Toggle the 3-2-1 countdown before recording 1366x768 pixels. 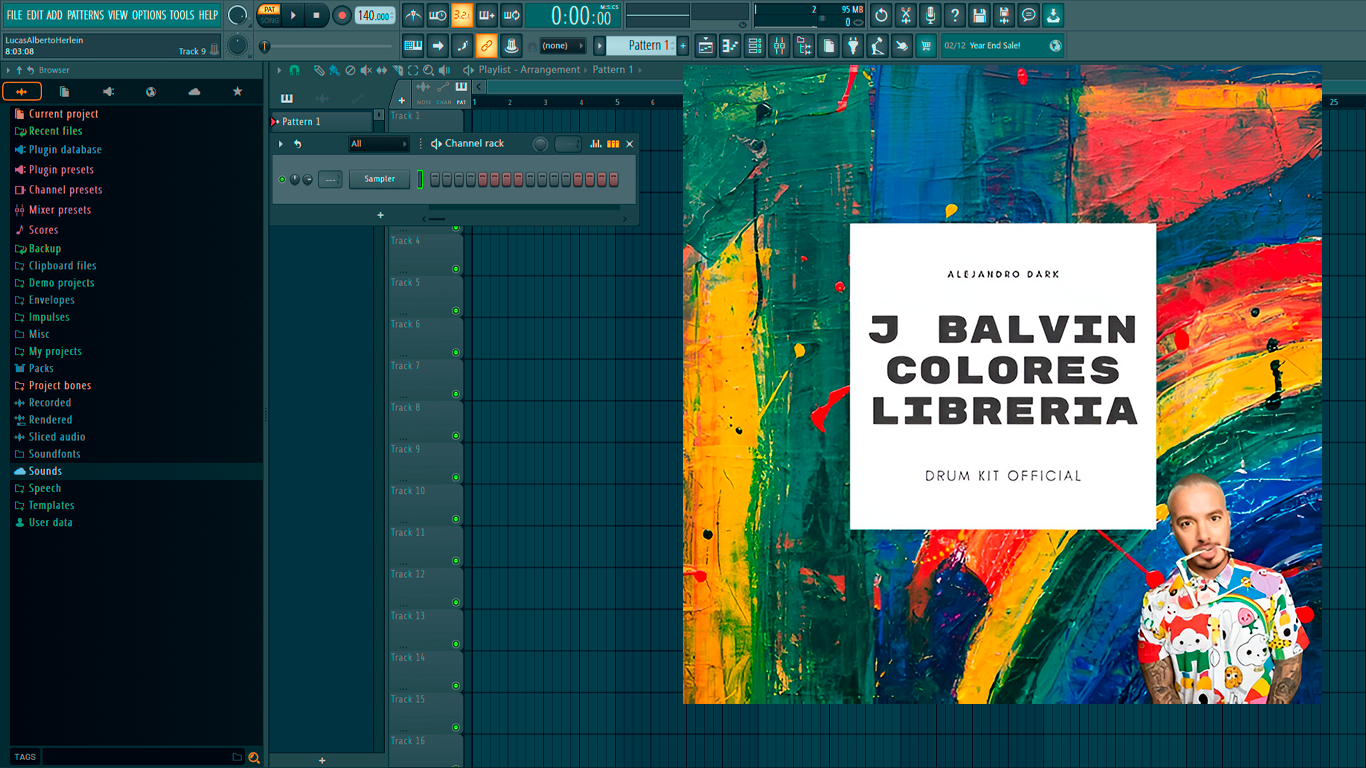462,15
